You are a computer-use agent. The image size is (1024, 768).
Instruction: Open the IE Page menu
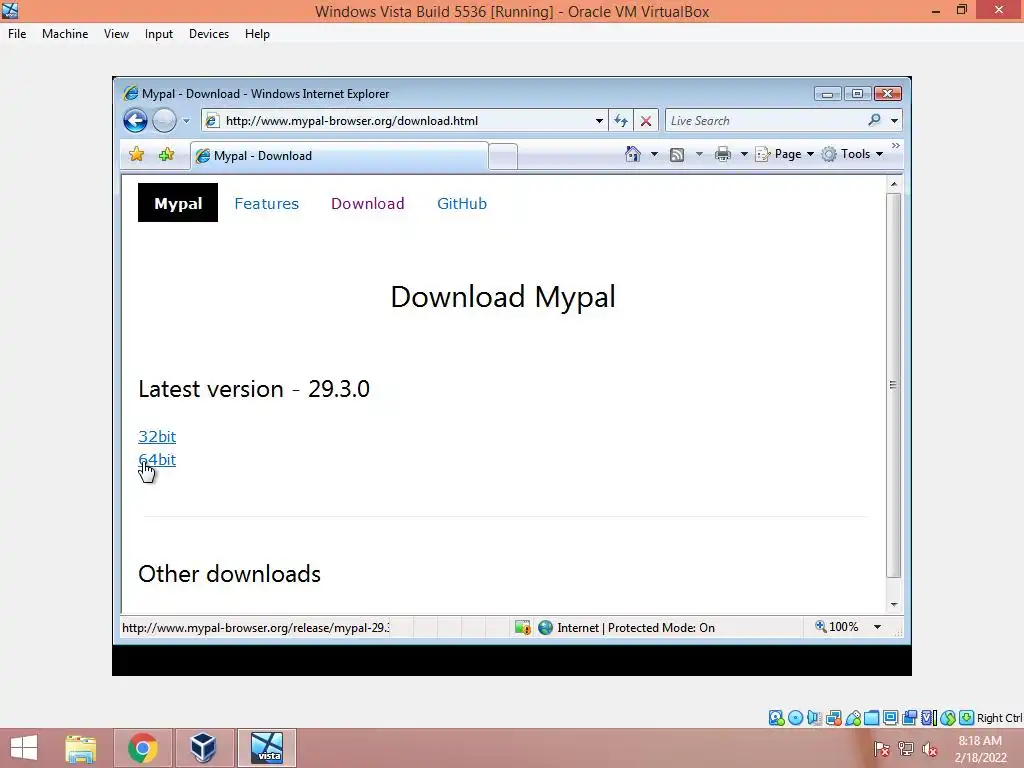tap(784, 154)
